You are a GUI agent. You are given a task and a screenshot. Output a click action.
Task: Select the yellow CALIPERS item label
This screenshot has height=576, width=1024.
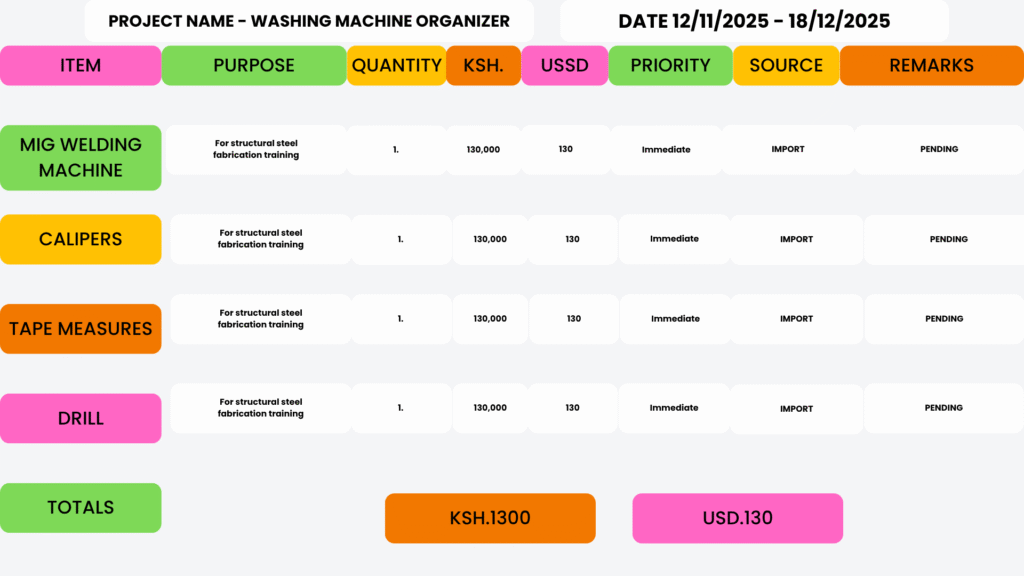tap(80, 239)
